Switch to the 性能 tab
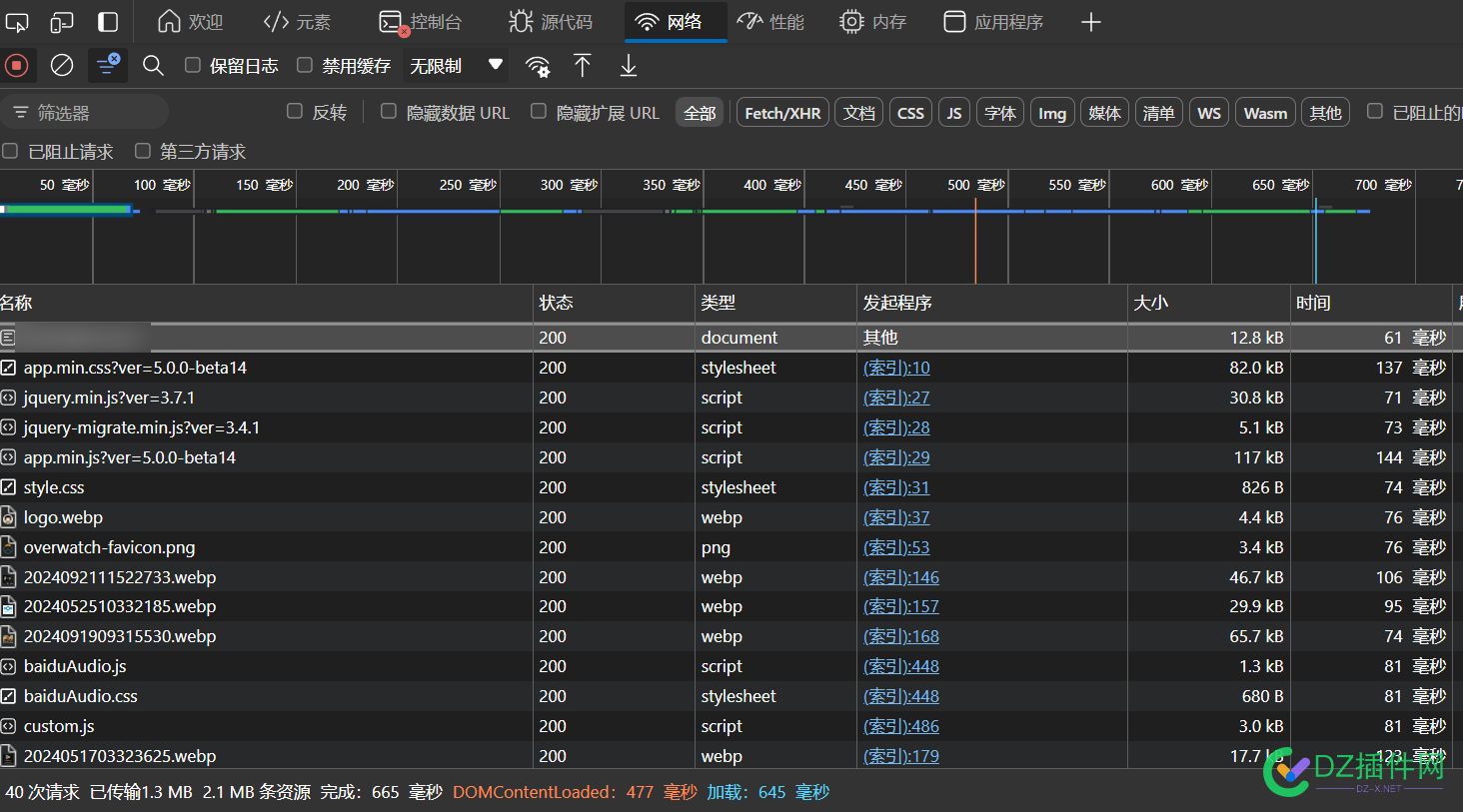This screenshot has height=812, width=1463. [x=770, y=22]
